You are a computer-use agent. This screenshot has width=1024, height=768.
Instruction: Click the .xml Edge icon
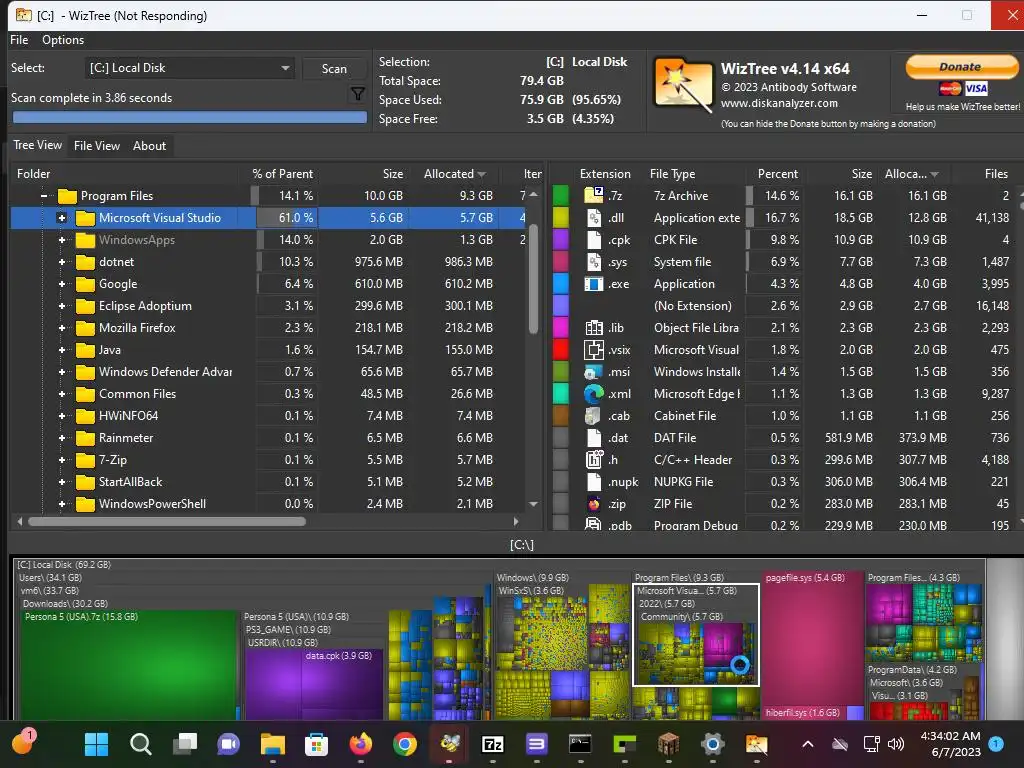coord(594,394)
